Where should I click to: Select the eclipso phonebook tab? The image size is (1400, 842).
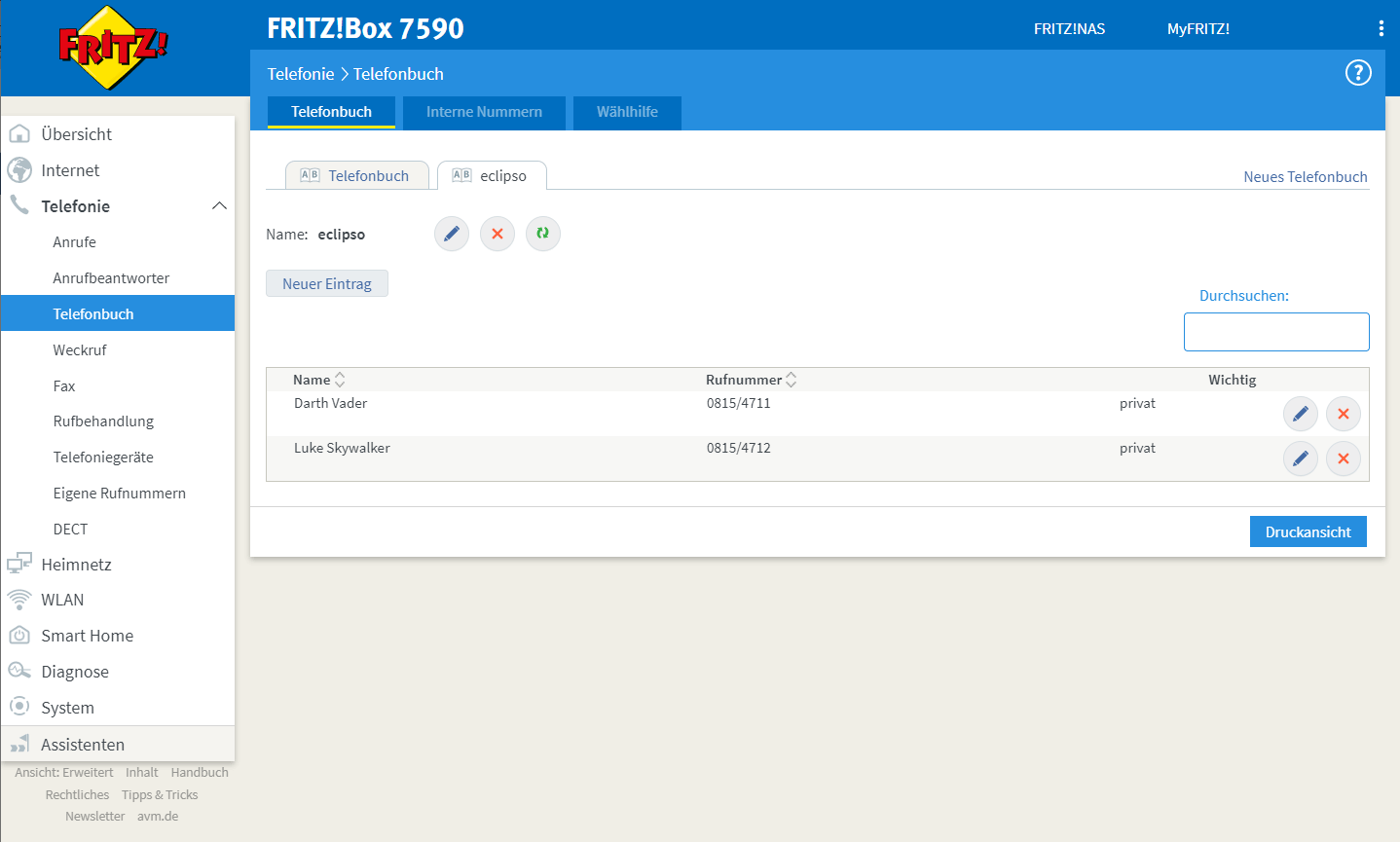click(492, 175)
